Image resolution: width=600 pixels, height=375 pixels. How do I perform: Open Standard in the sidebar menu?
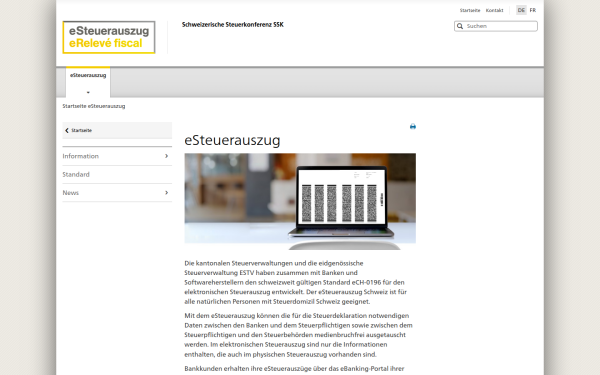(117, 174)
